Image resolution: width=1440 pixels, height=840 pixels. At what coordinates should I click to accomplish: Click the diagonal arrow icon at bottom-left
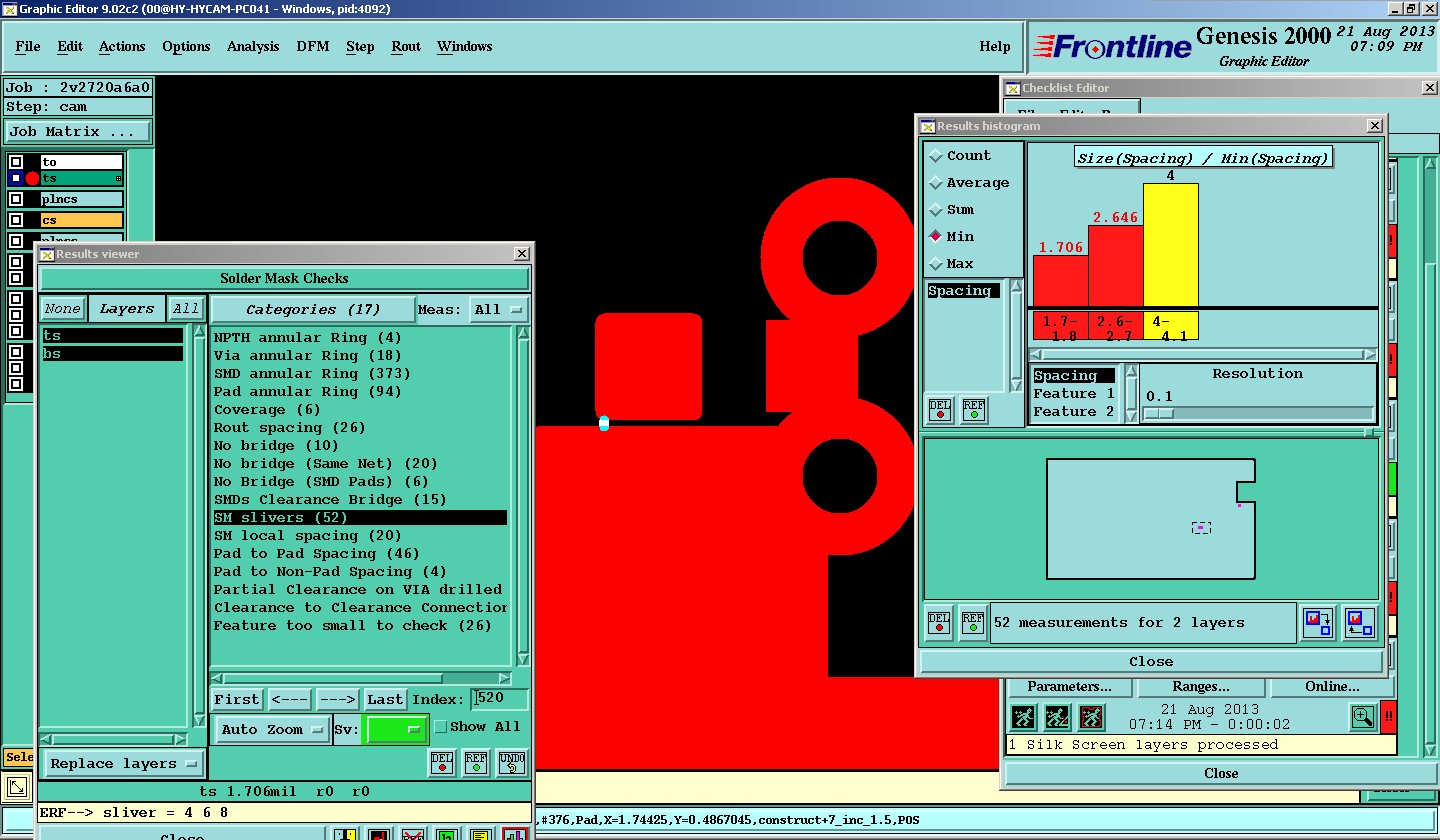(17, 788)
